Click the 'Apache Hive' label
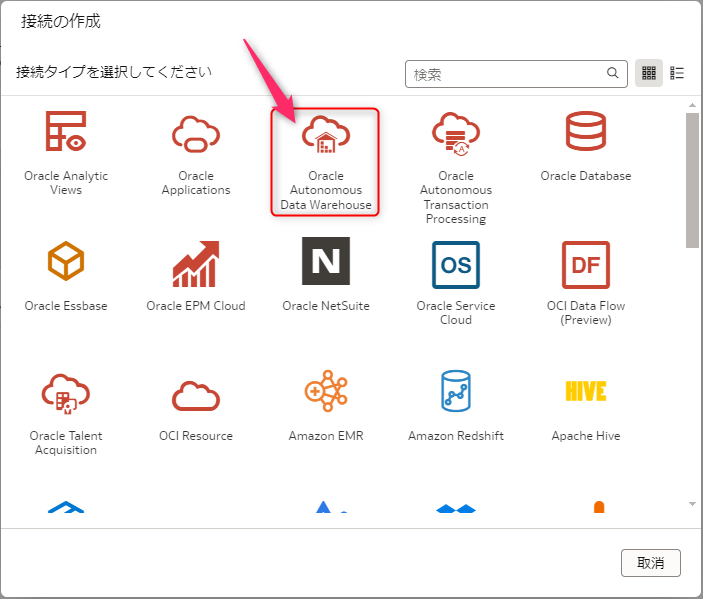 click(586, 436)
